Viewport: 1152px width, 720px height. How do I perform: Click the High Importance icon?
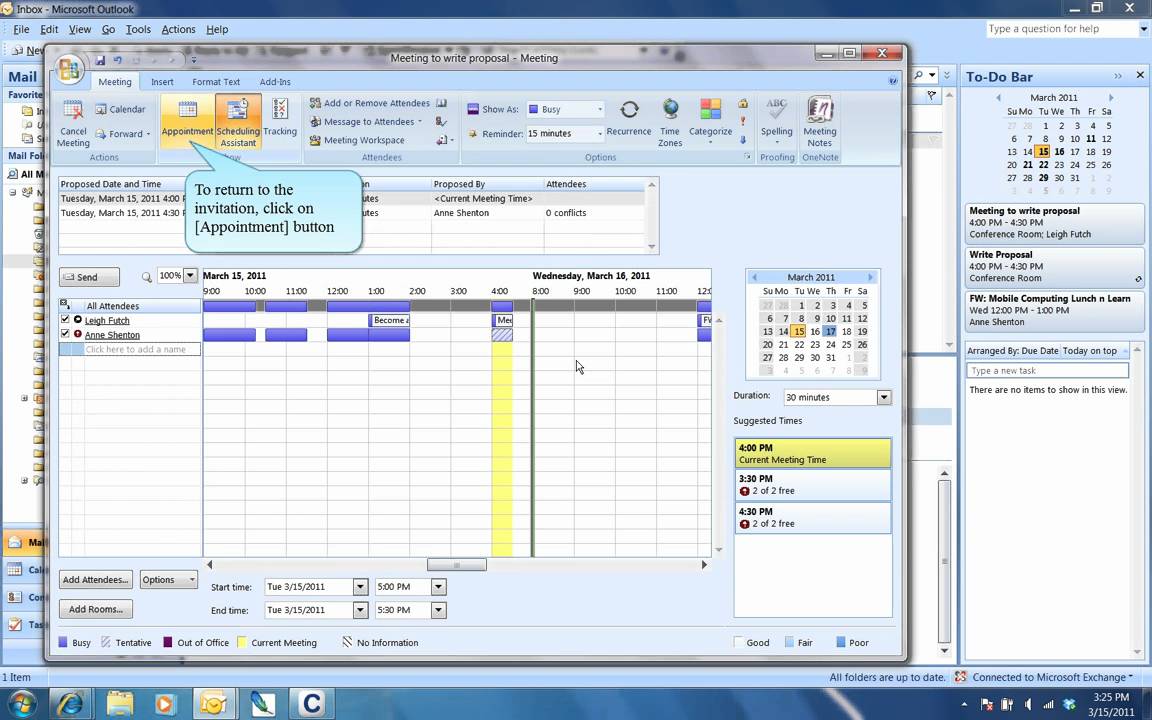pos(743,120)
